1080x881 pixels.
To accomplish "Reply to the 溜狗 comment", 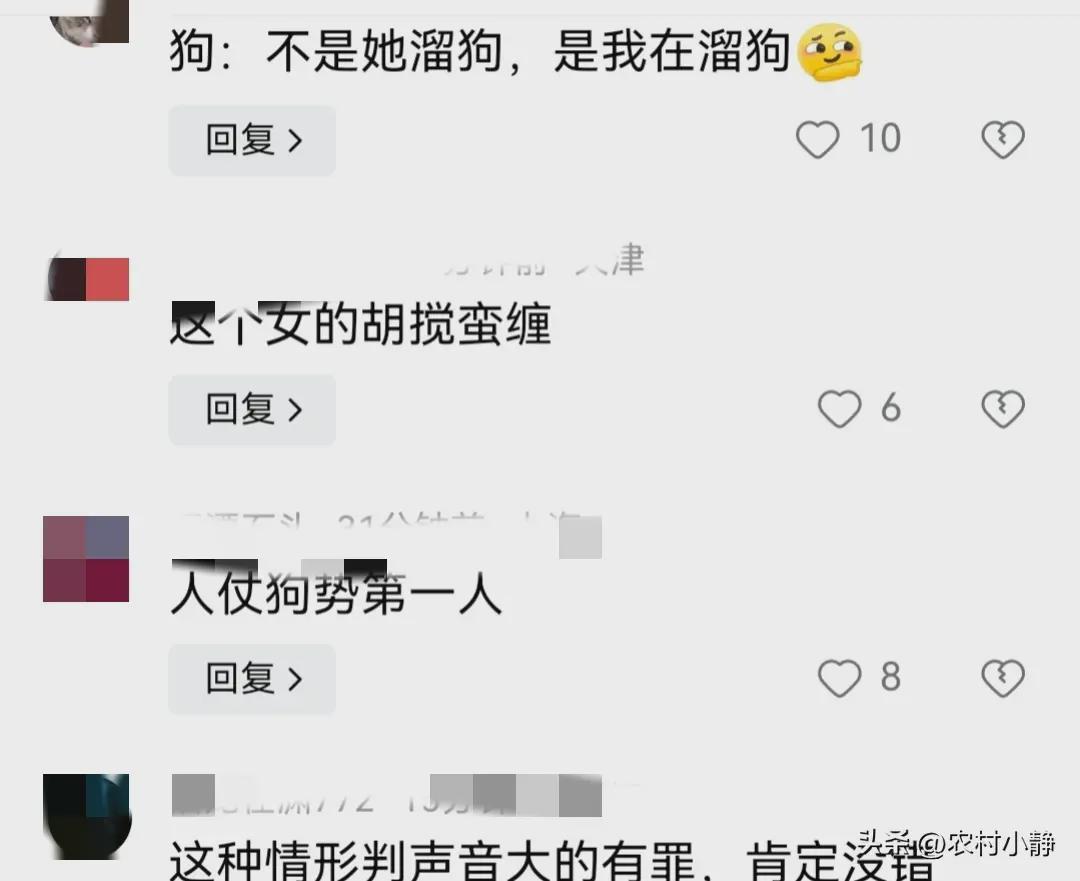I will pyautogui.click(x=252, y=140).
